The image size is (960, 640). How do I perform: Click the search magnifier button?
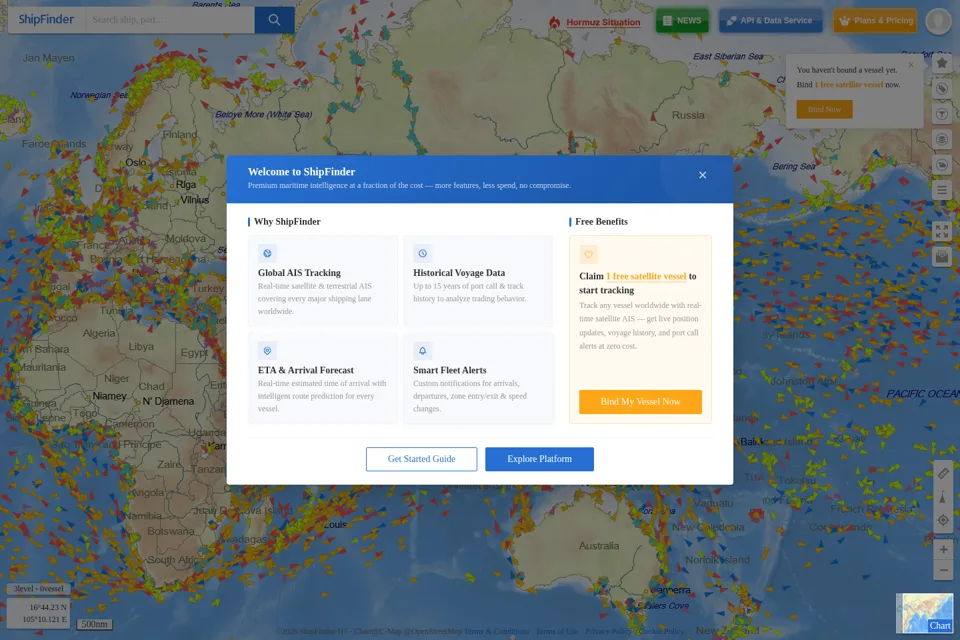coord(274,20)
